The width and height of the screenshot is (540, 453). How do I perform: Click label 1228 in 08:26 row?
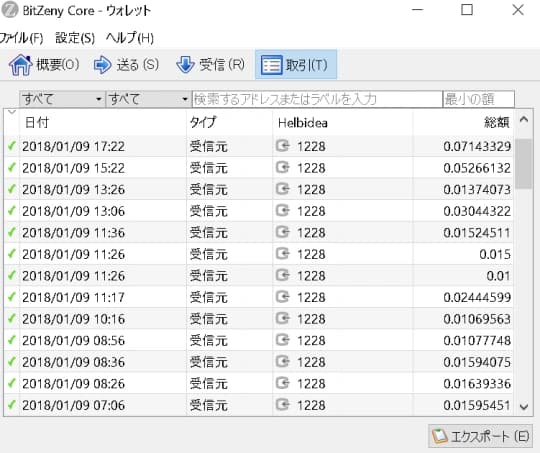[x=311, y=384]
